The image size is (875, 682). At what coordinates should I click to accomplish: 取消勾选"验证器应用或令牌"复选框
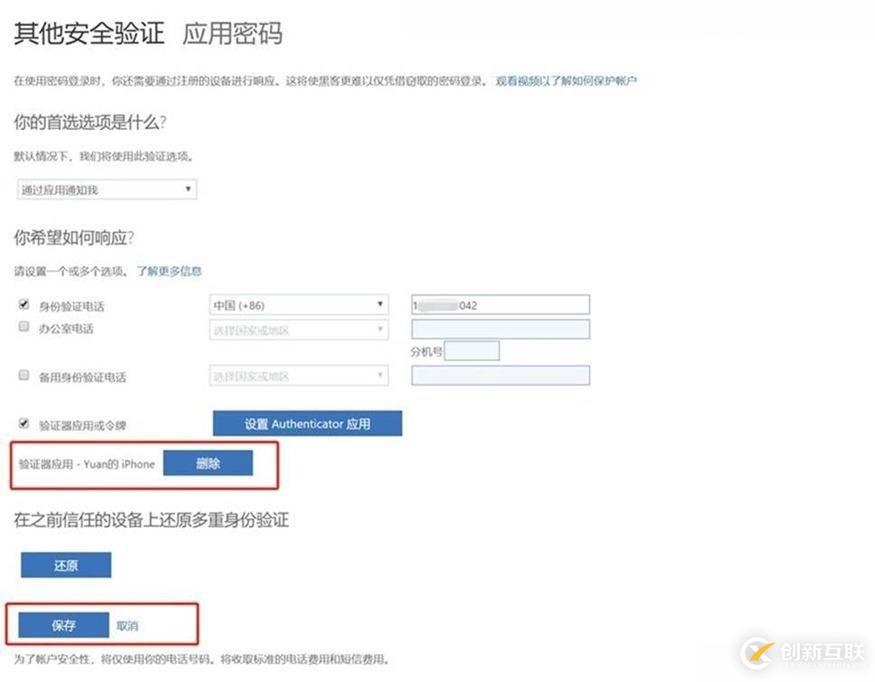point(23,421)
